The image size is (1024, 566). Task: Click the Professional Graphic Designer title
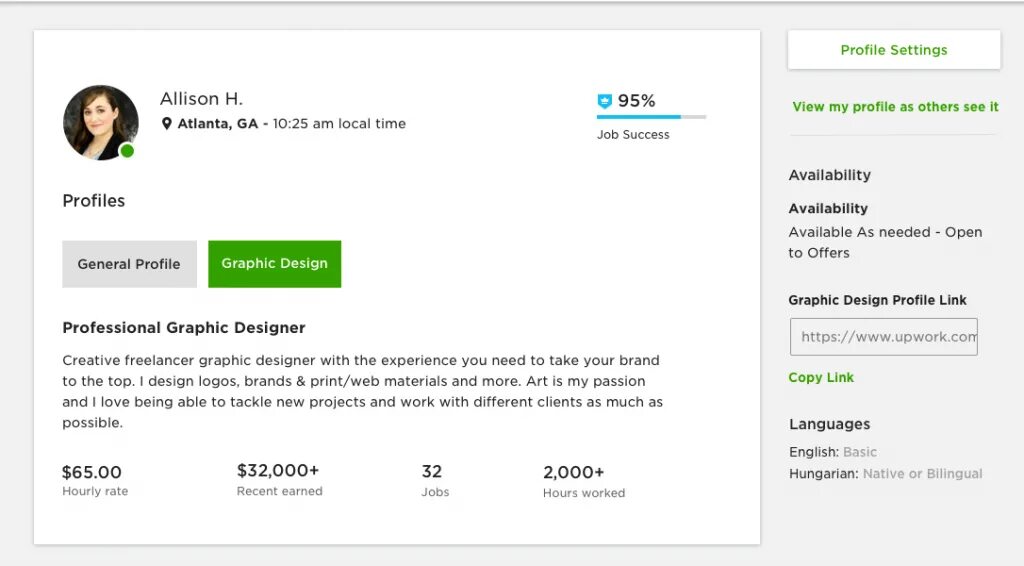(184, 328)
